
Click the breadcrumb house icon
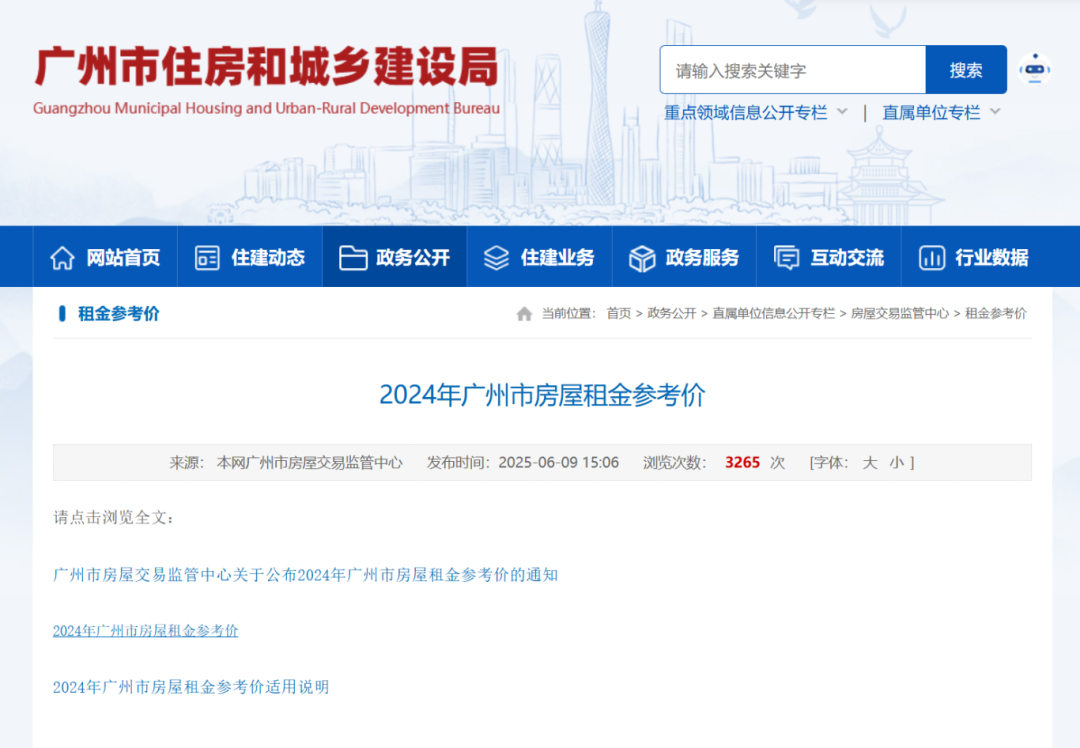click(x=524, y=314)
